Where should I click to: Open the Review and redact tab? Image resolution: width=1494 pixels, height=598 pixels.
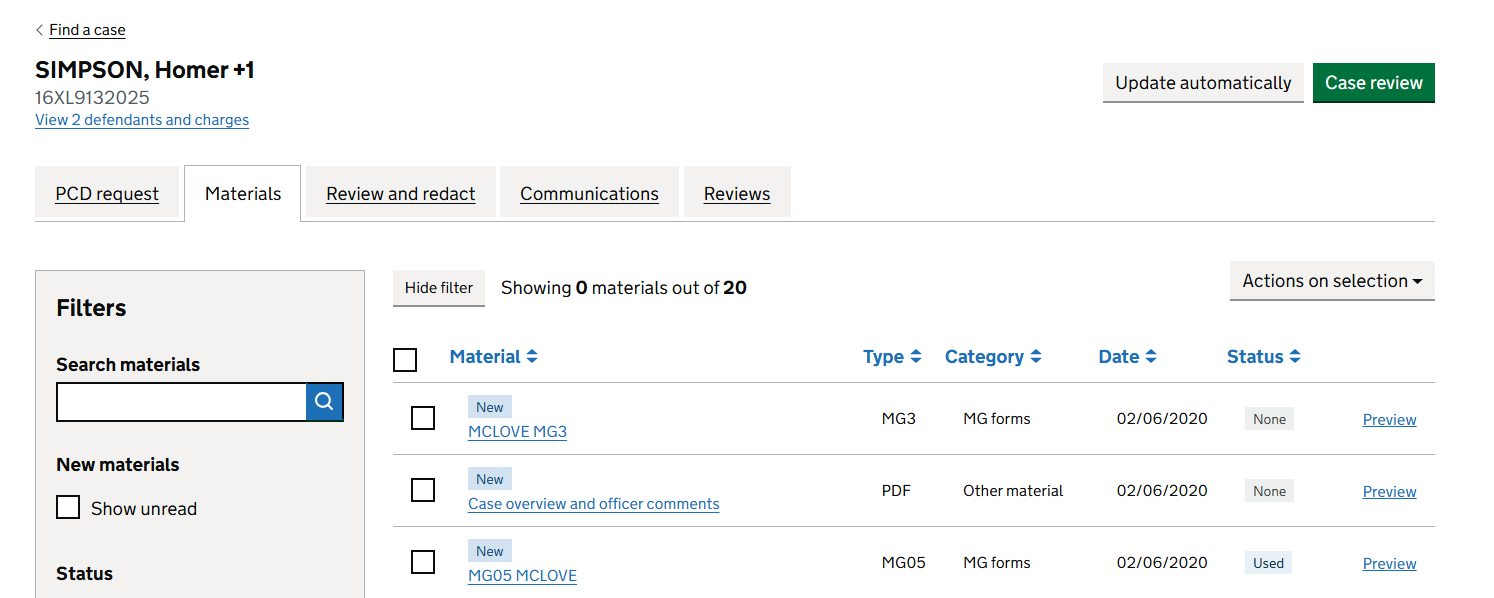(x=401, y=194)
